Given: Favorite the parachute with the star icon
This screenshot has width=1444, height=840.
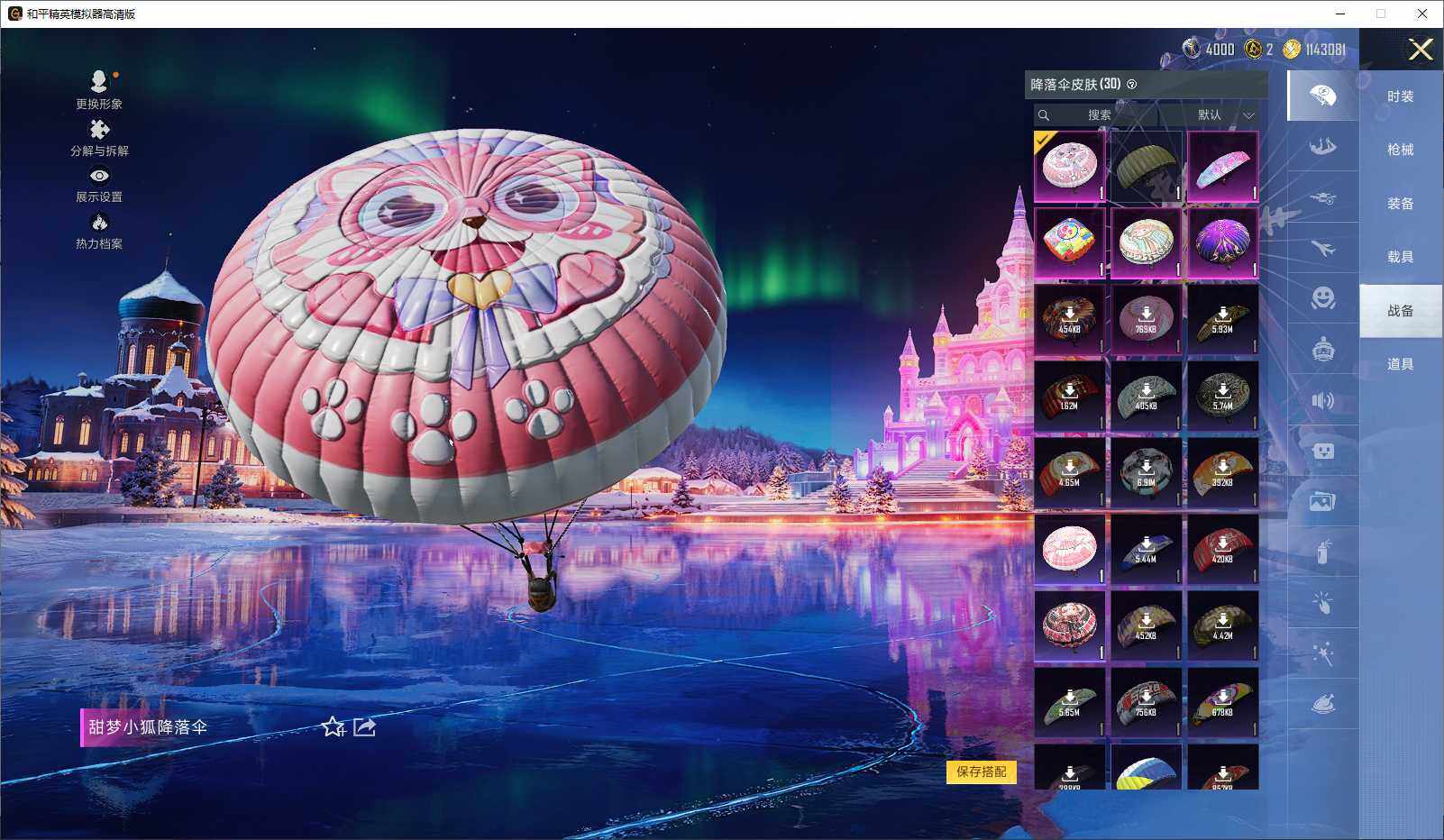Looking at the screenshot, I should click(334, 726).
